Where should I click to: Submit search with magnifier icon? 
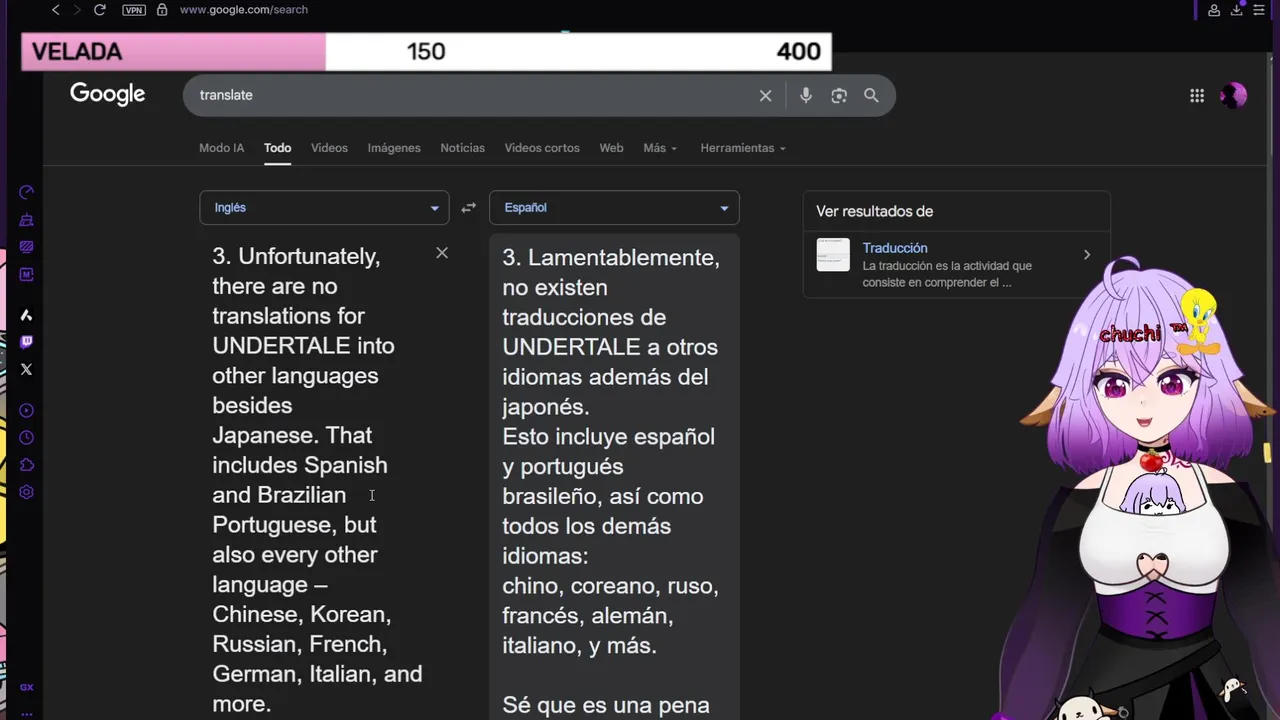[871, 95]
